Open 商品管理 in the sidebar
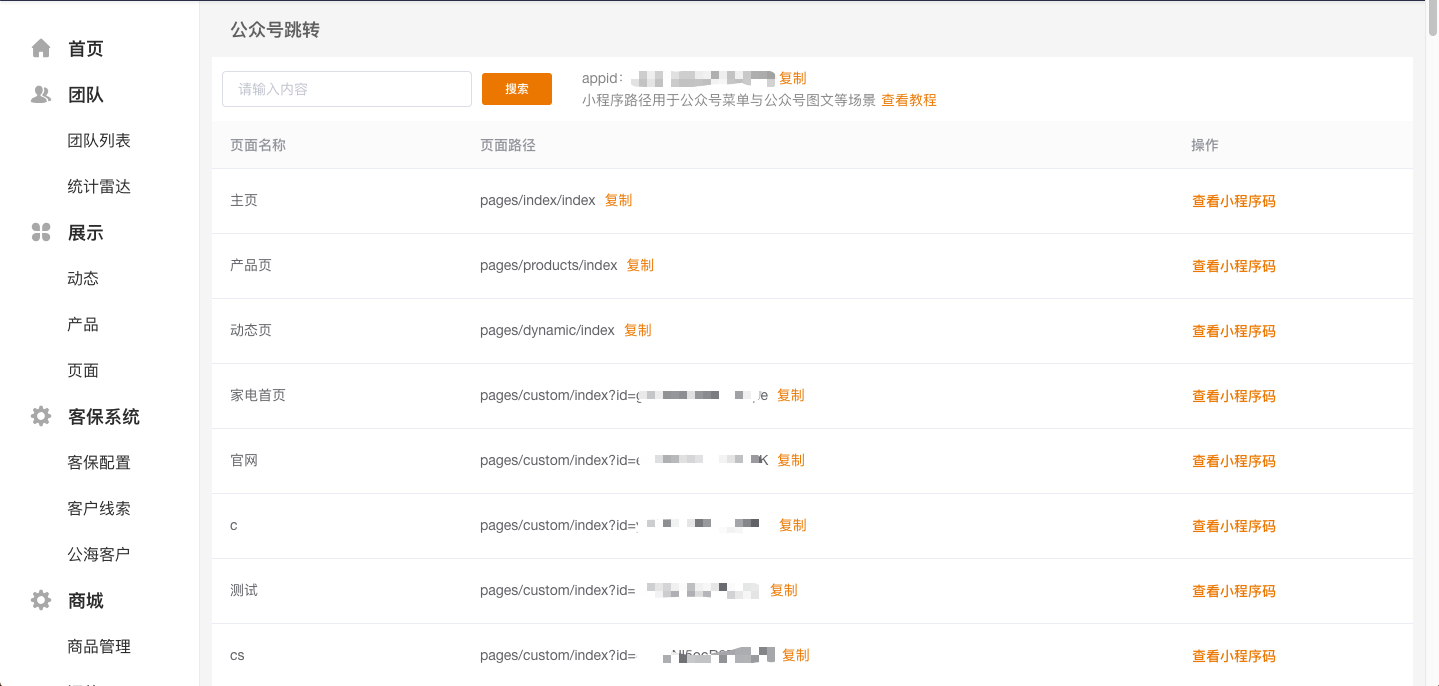The image size is (1439, 686). pyautogui.click(x=99, y=647)
